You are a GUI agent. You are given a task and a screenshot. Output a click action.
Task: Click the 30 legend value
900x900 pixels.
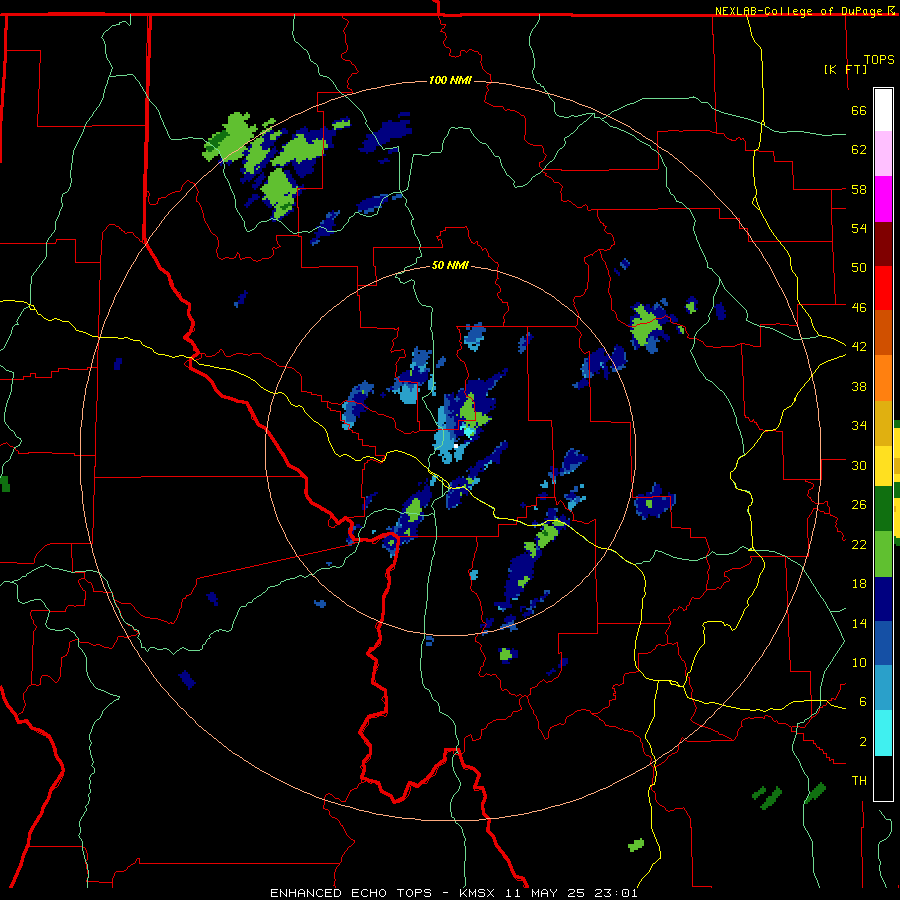pos(859,465)
